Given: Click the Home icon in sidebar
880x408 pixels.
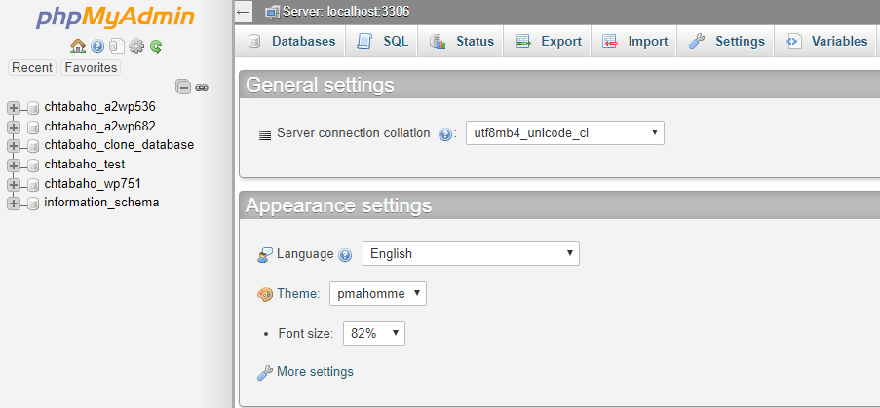Looking at the screenshot, I should coord(78,47).
